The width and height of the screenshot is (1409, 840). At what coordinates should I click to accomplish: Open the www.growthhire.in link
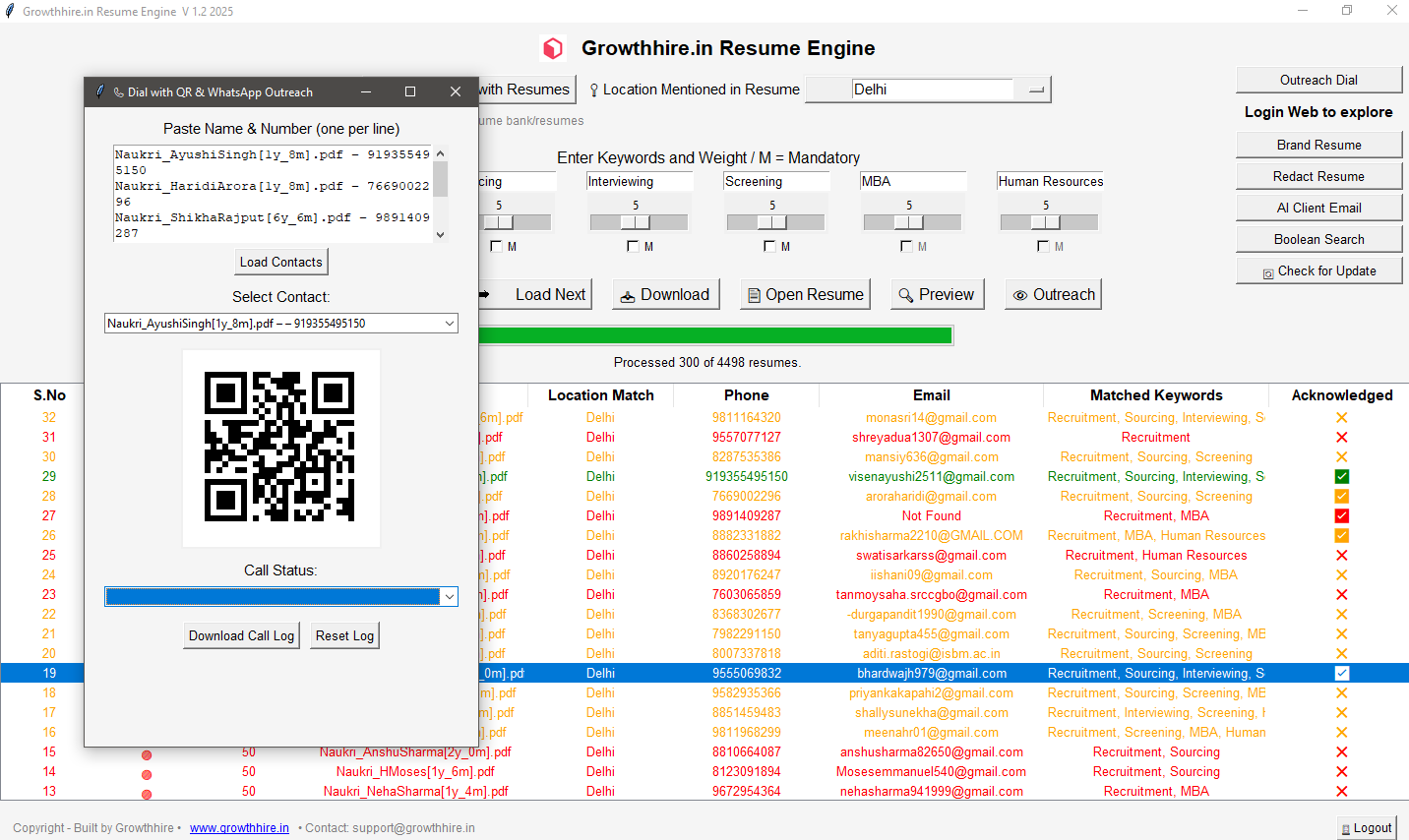(239, 828)
